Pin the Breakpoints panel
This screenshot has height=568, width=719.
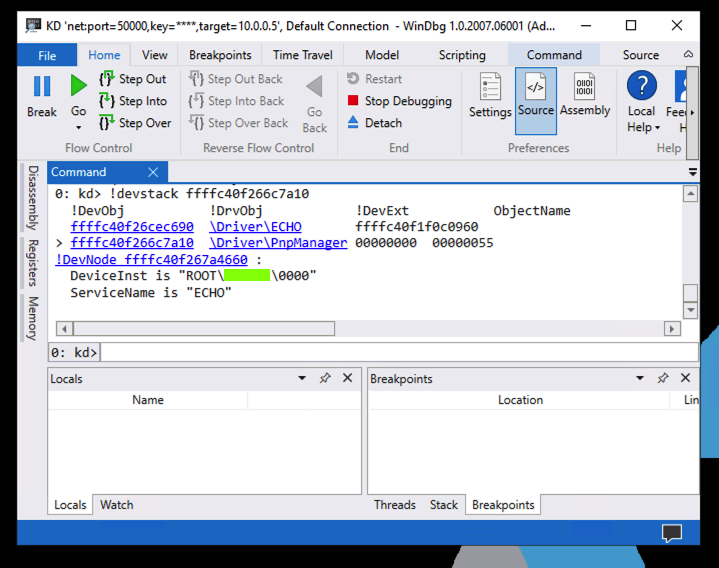point(663,378)
